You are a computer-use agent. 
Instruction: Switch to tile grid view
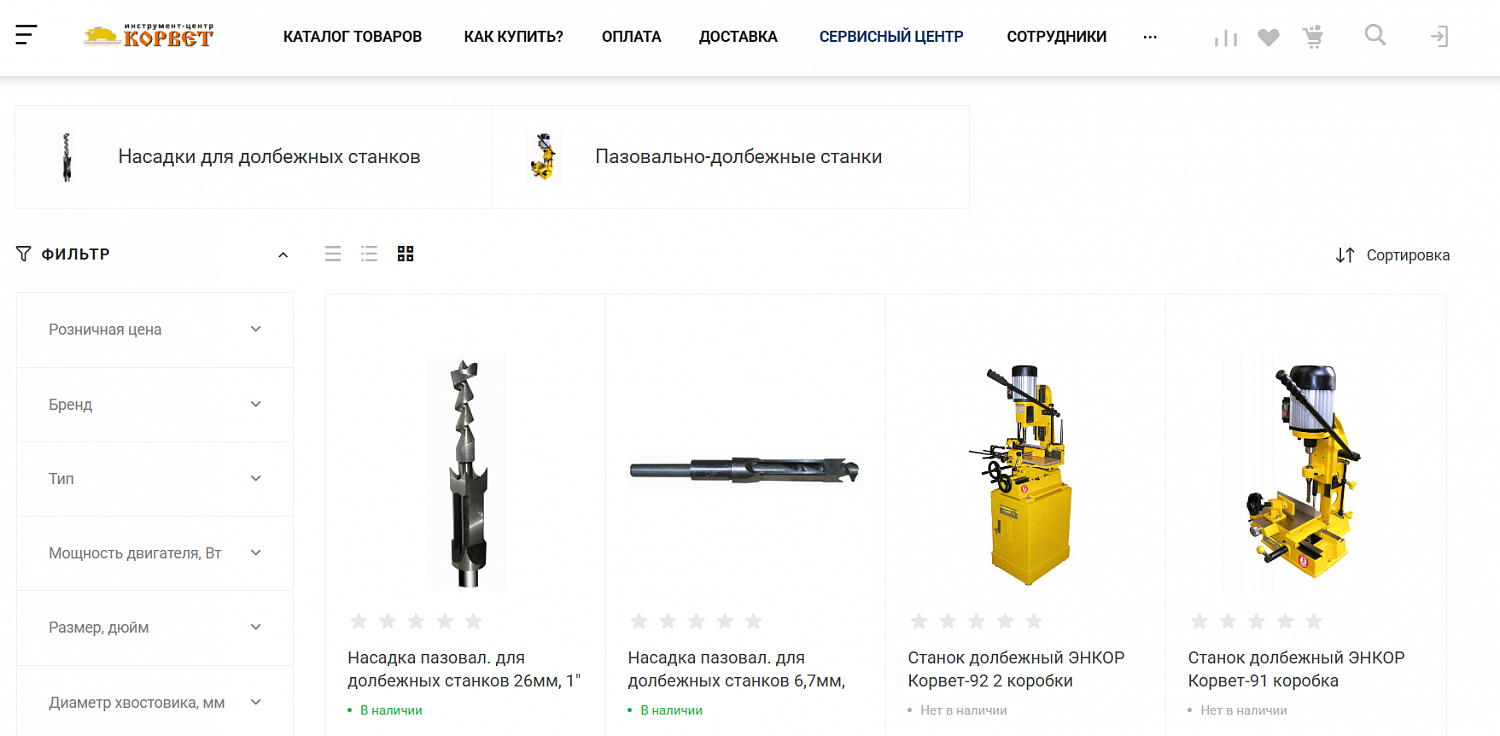pos(405,254)
